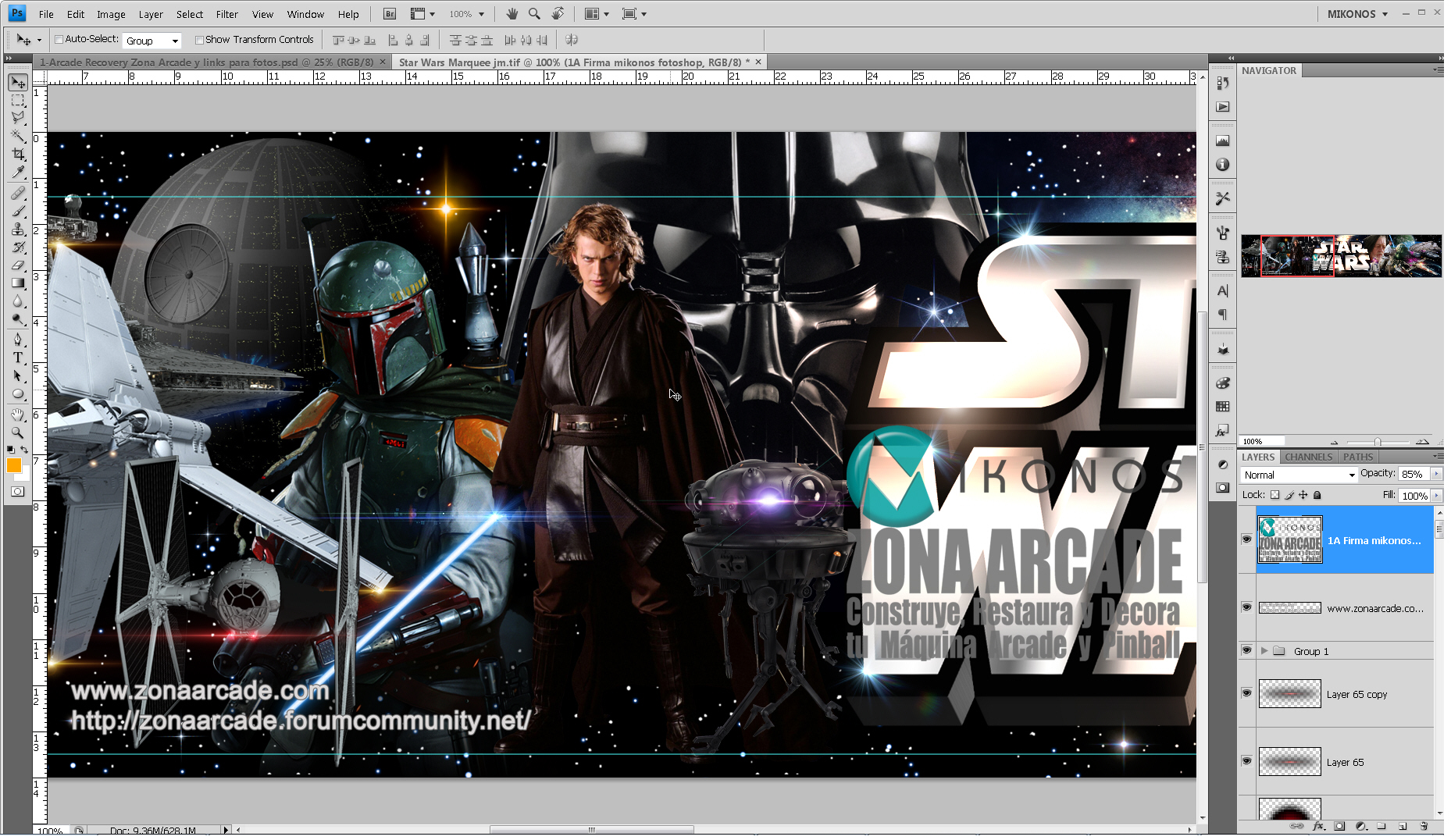
Task: Select the Move tool in the toolbox
Action: tap(18, 83)
